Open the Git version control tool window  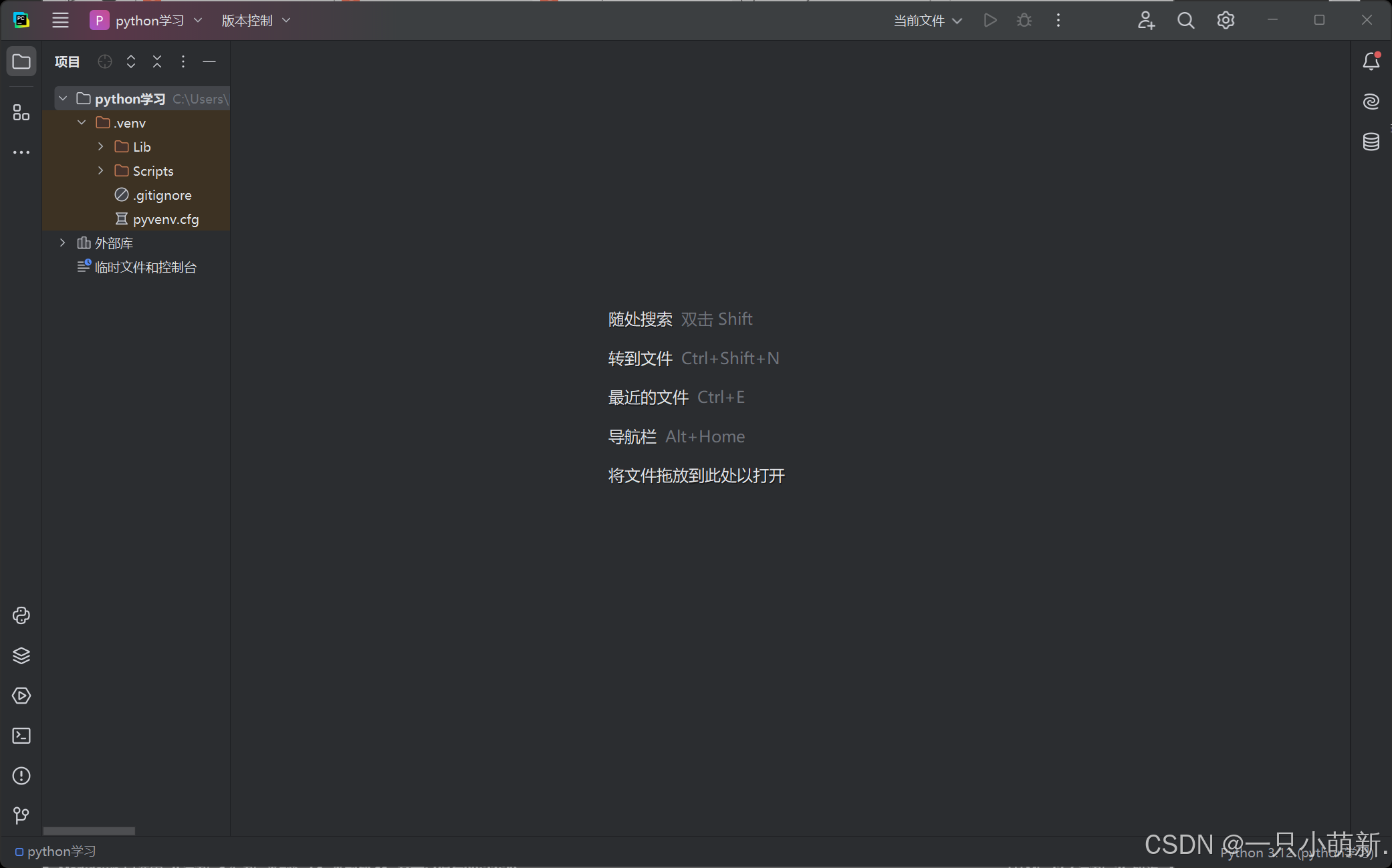(21, 815)
